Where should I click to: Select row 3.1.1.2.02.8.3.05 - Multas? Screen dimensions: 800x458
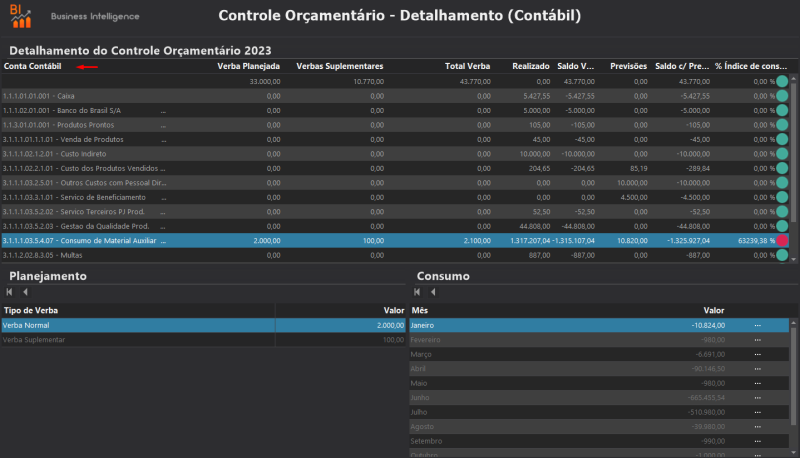[x=395, y=255]
